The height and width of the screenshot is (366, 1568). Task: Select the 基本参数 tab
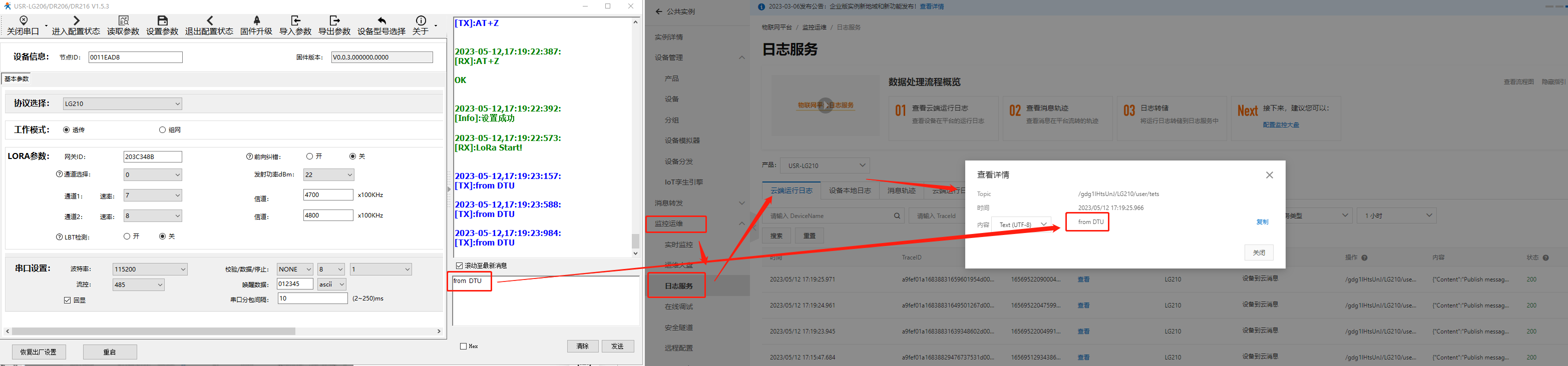[x=17, y=78]
